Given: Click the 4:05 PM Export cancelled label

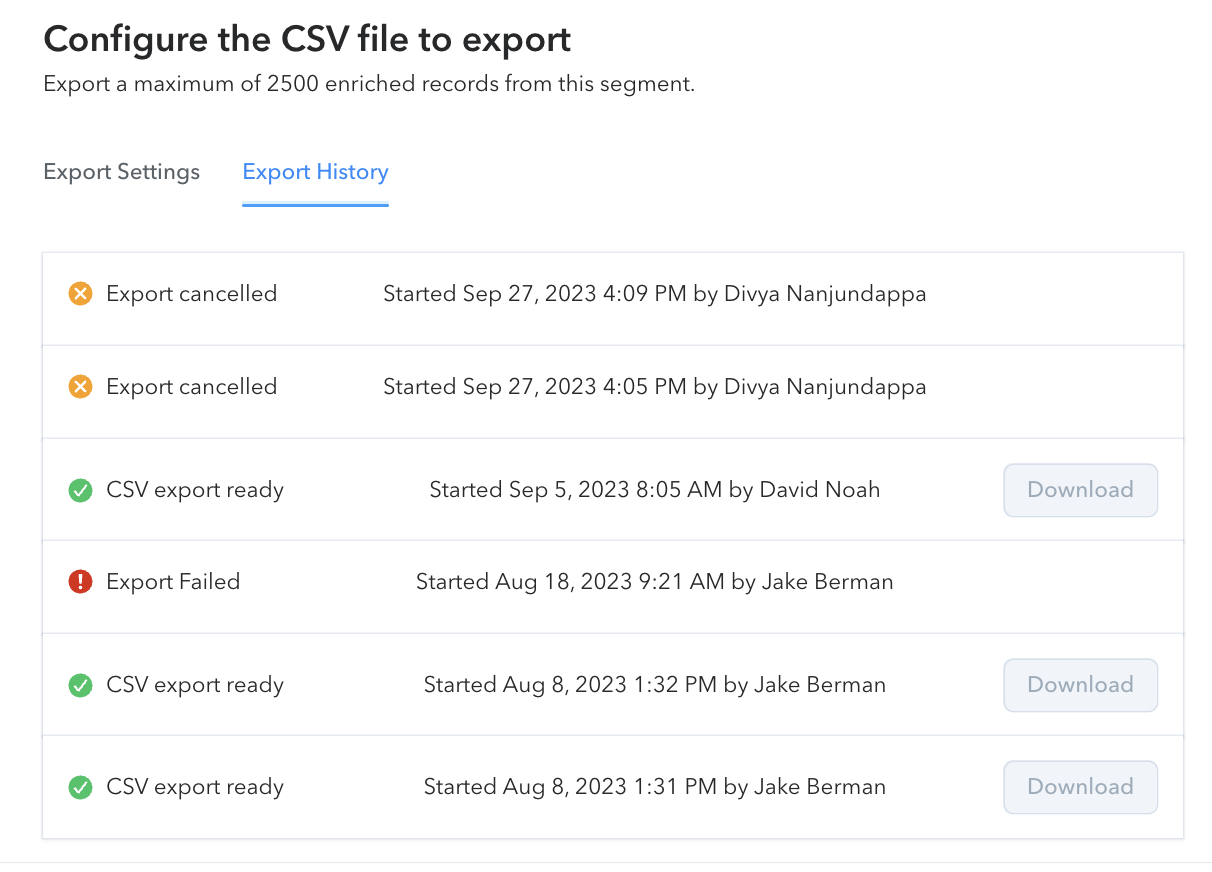Looking at the screenshot, I should [x=191, y=387].
